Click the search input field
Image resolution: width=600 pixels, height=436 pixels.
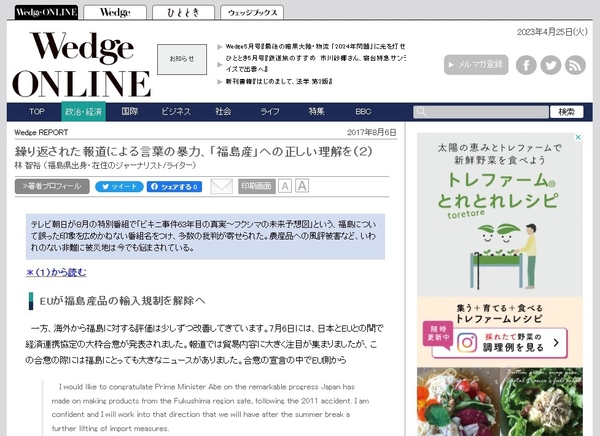tap(481, 112)
